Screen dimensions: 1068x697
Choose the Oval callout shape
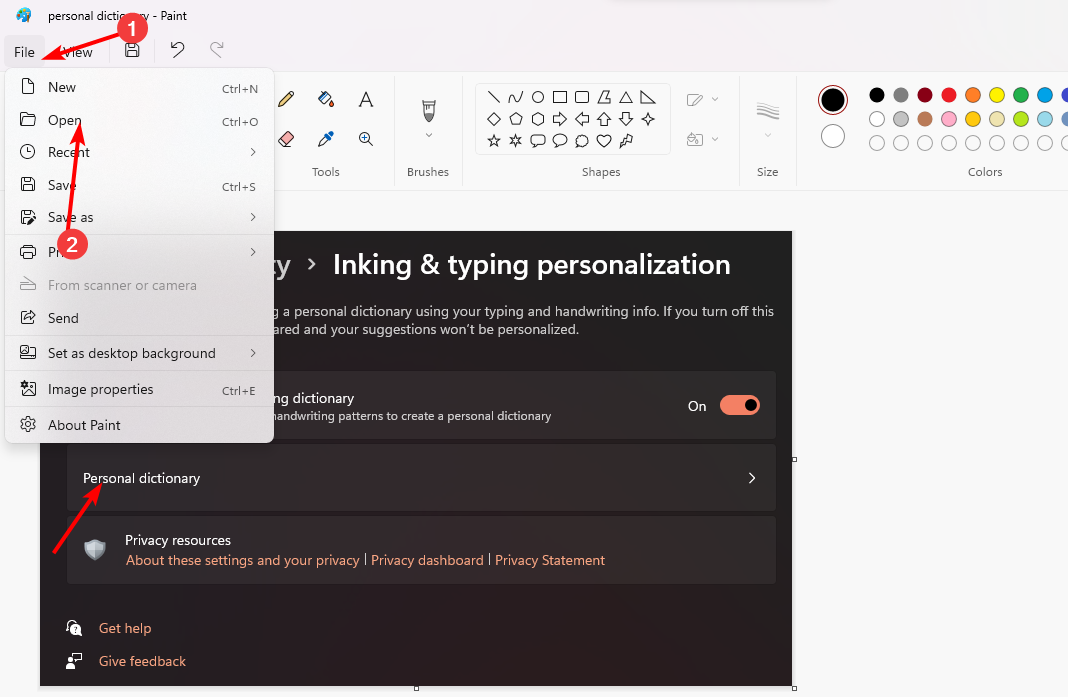[560, 141]
